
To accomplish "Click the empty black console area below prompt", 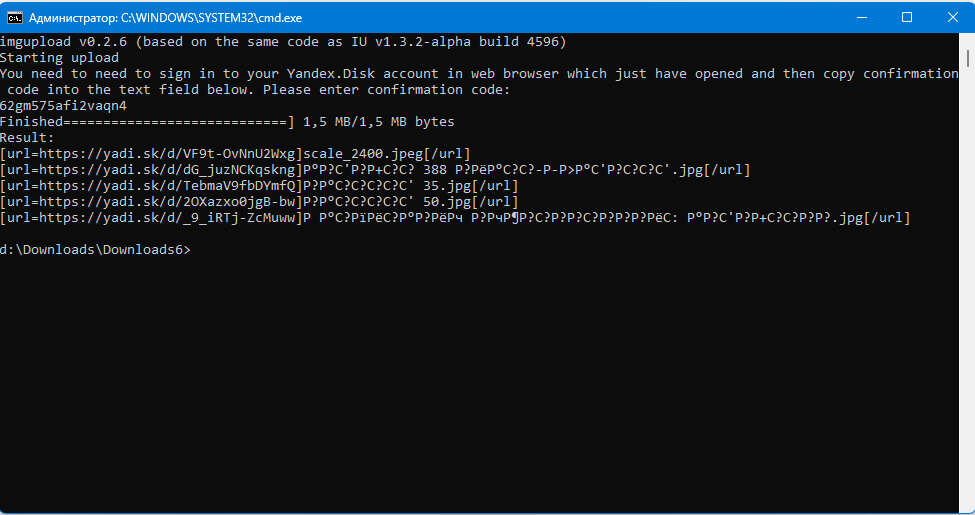I will coord(480,380).
